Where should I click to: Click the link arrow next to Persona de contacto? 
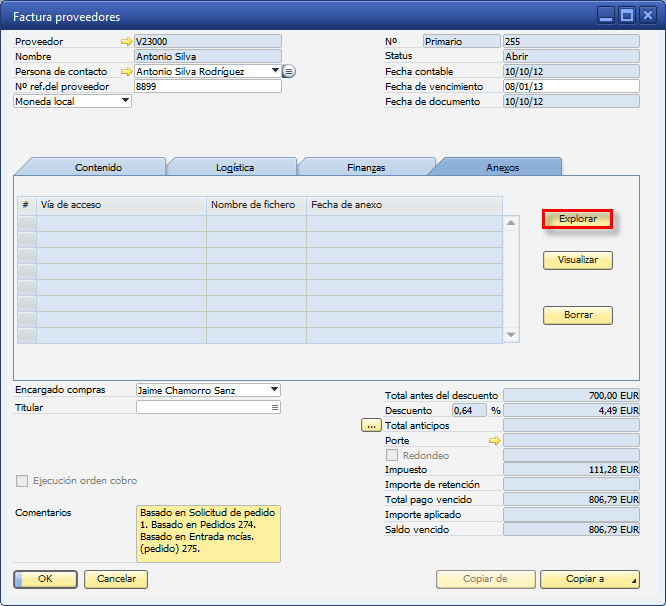[126, 72]
